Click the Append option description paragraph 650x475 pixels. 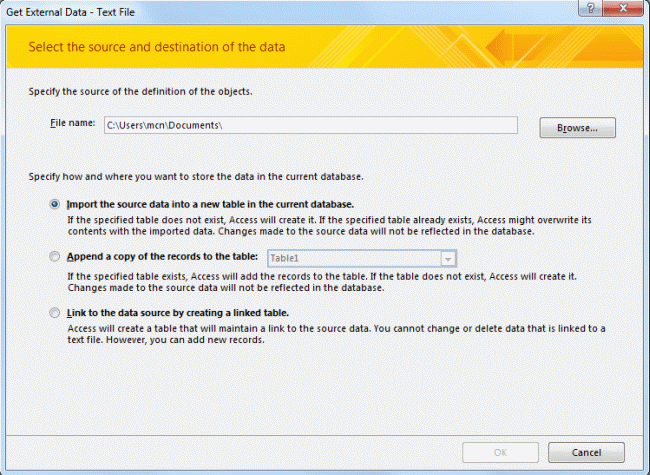(x=334, y=279)
